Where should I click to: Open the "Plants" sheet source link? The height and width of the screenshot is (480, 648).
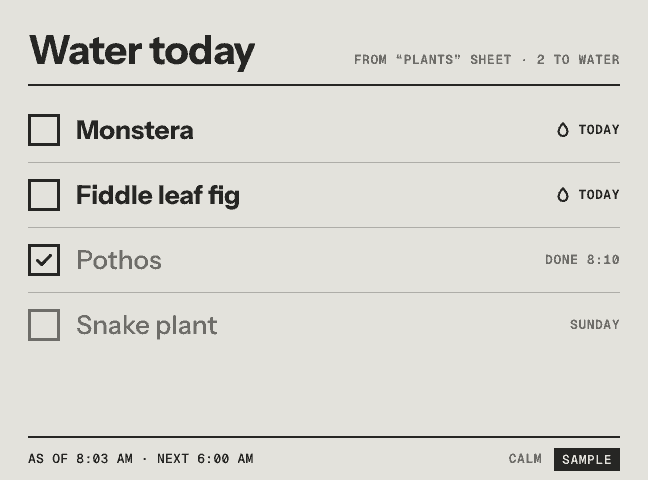433,60
